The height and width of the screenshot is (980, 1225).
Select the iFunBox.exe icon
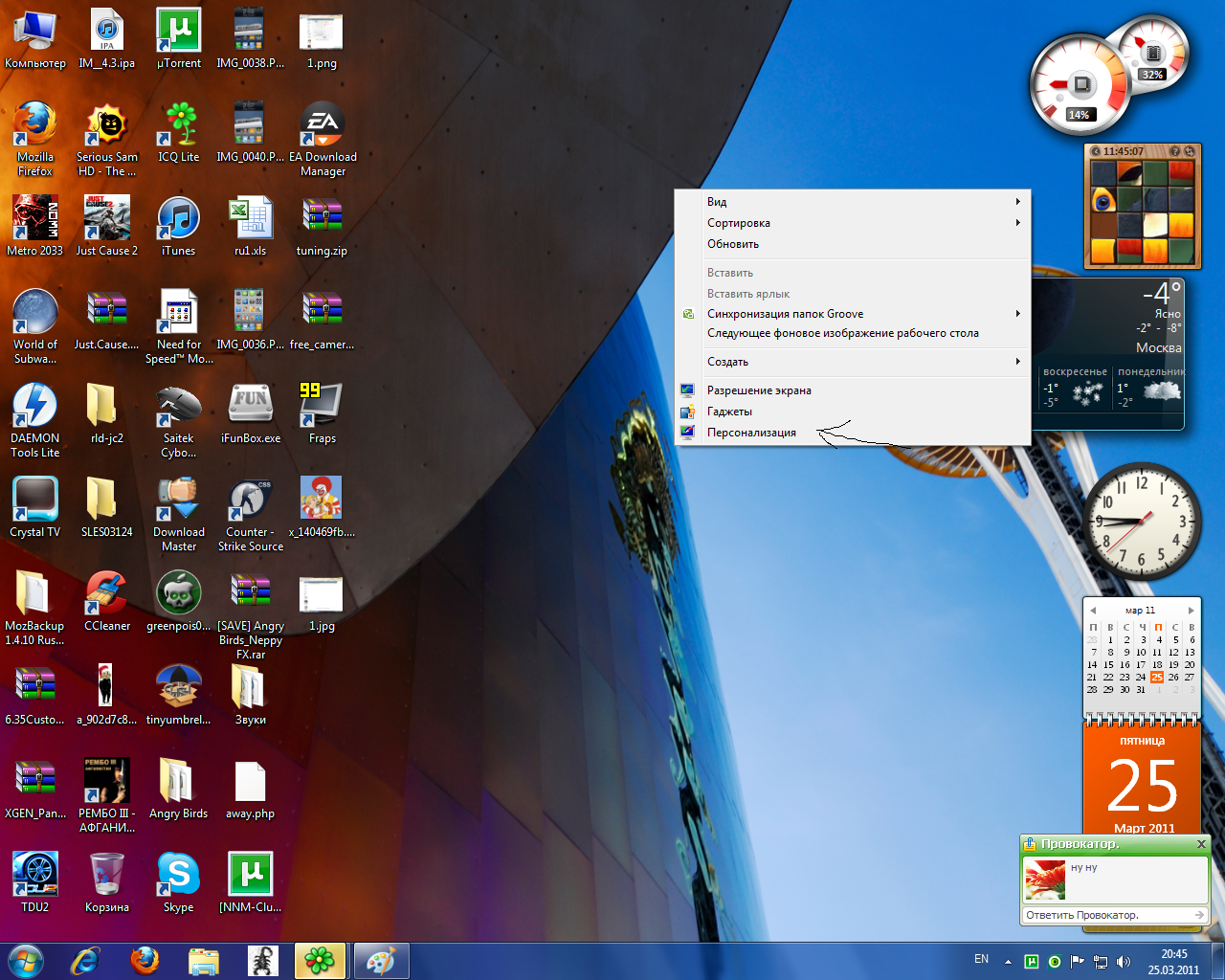[x=251, y=413]
